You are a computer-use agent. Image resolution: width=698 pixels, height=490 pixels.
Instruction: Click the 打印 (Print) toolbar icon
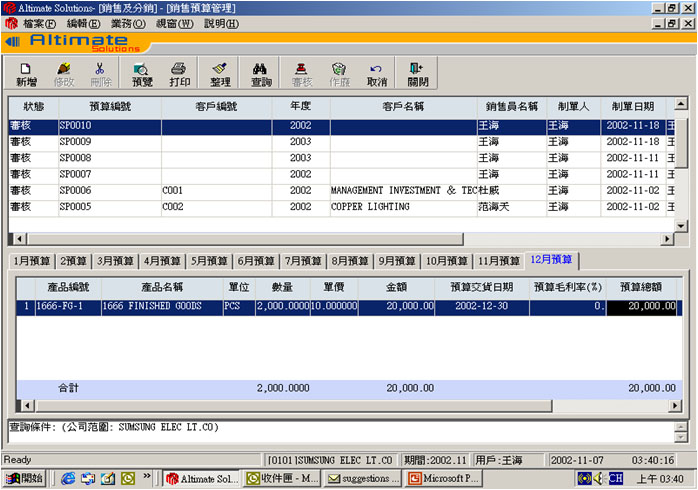(x=180, y=74)
